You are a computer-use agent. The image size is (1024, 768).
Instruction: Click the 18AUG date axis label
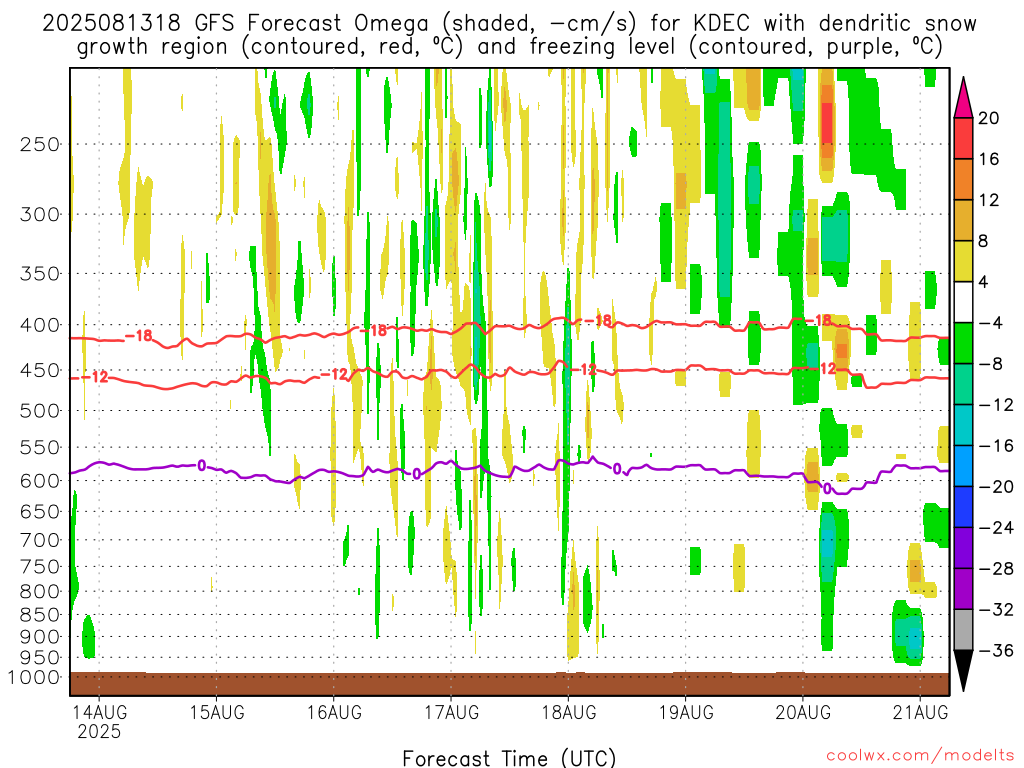click(x=569, y=712)
